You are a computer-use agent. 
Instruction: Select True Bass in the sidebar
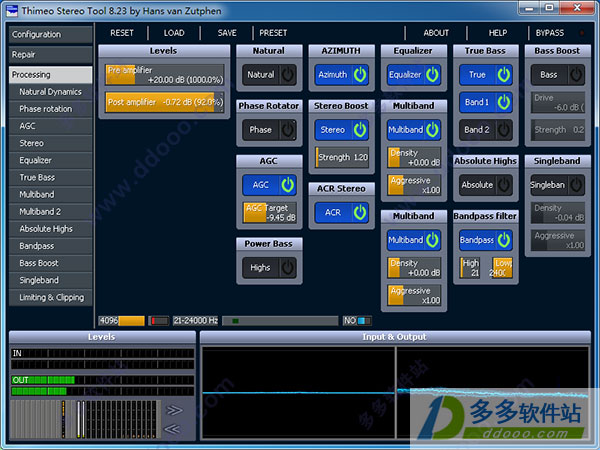[51, 178]
